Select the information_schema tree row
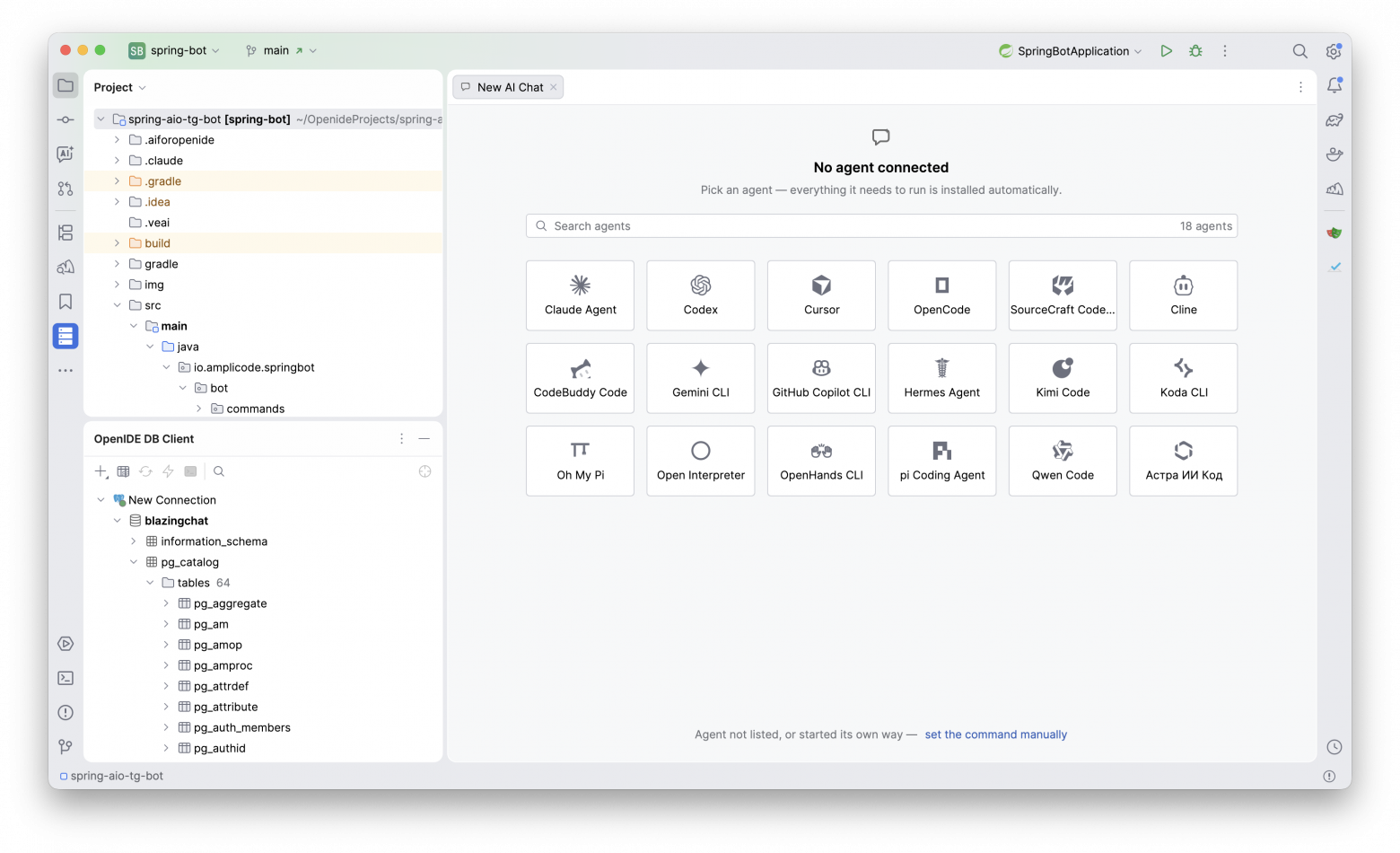Screen dimensions: 1400x853 click(214, 541)
